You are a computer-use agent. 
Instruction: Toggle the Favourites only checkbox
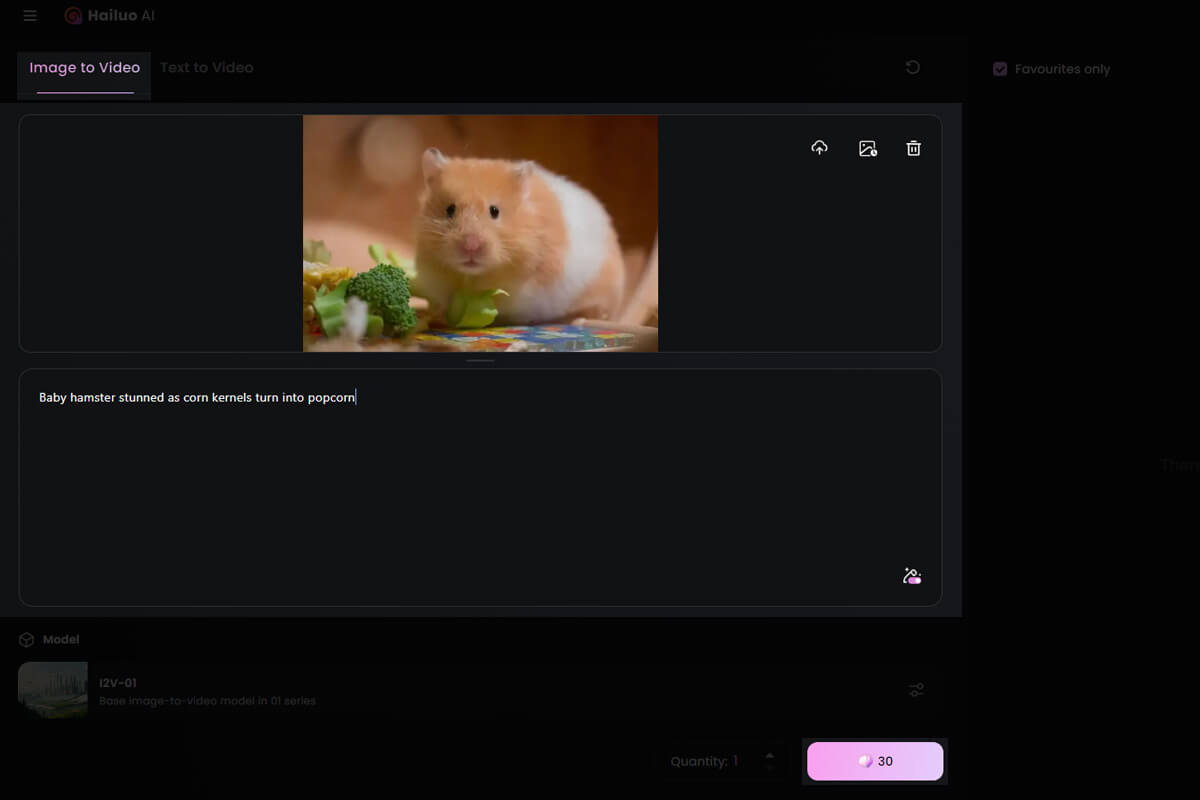[999, 69]
